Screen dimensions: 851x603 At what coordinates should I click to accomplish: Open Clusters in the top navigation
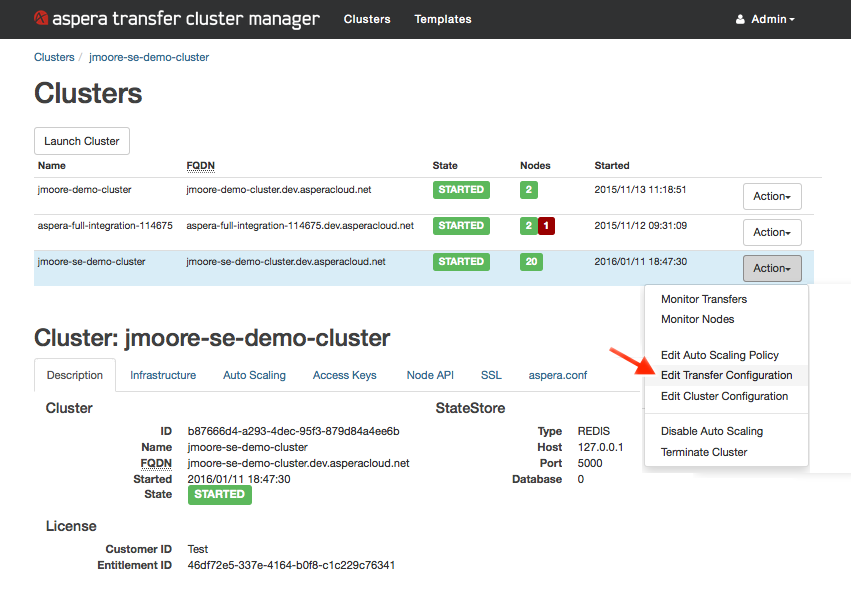(367, 20)
